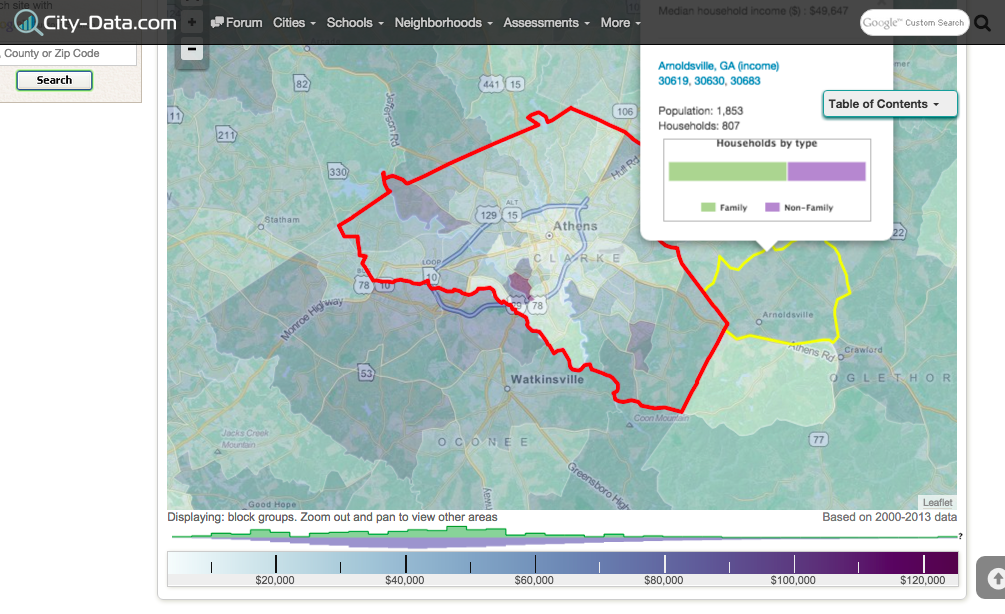Screen dimensions: 1005x614
Task: Click the Family legend swatch
Action: point(708,207)
